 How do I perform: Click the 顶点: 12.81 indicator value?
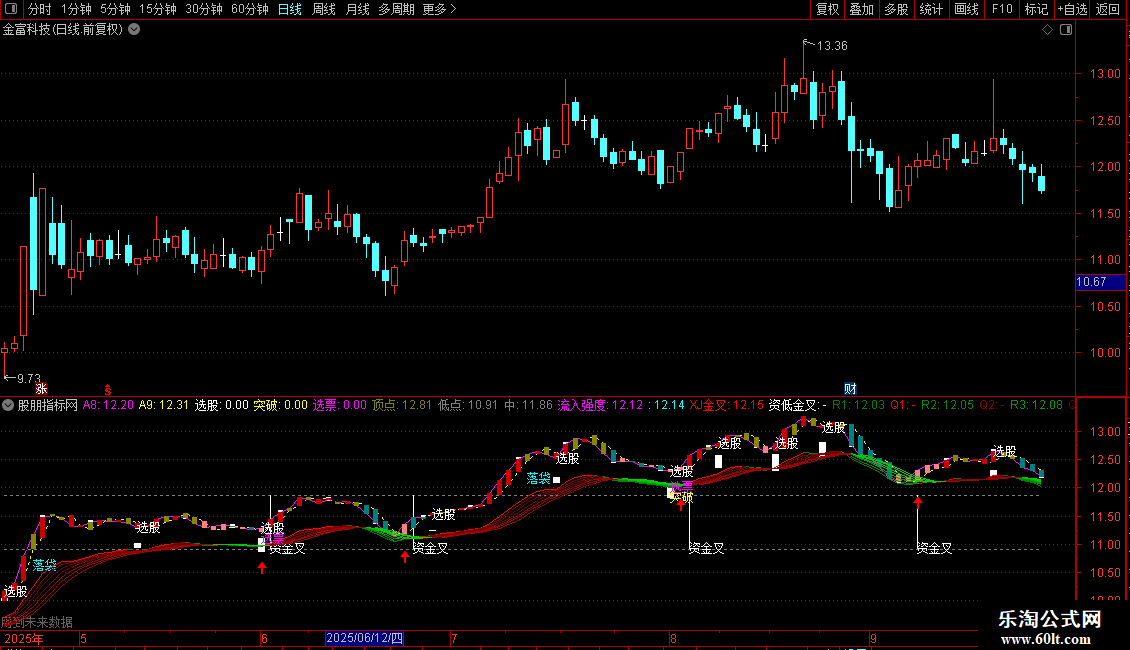[x=402, y=405]
